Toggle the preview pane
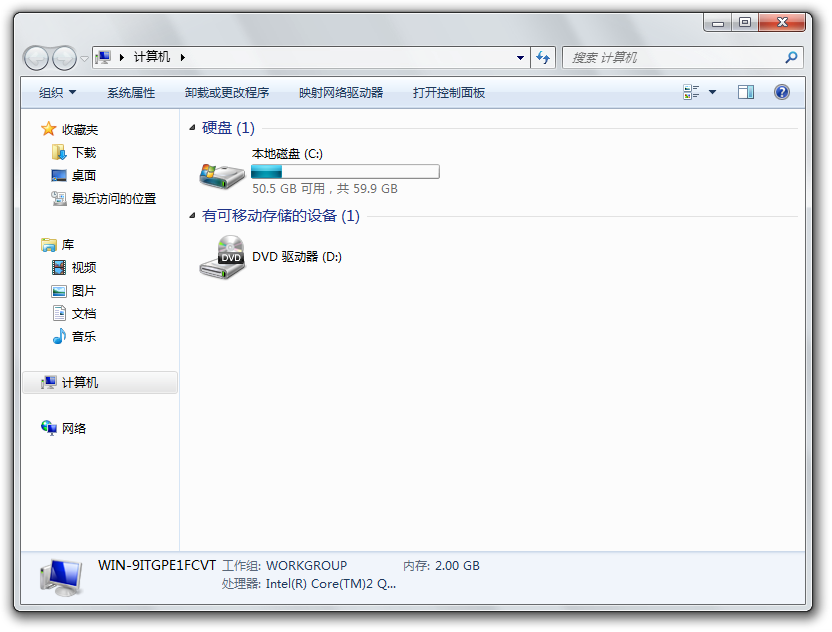This screenshot has width=832, height=632. (746, 92)
